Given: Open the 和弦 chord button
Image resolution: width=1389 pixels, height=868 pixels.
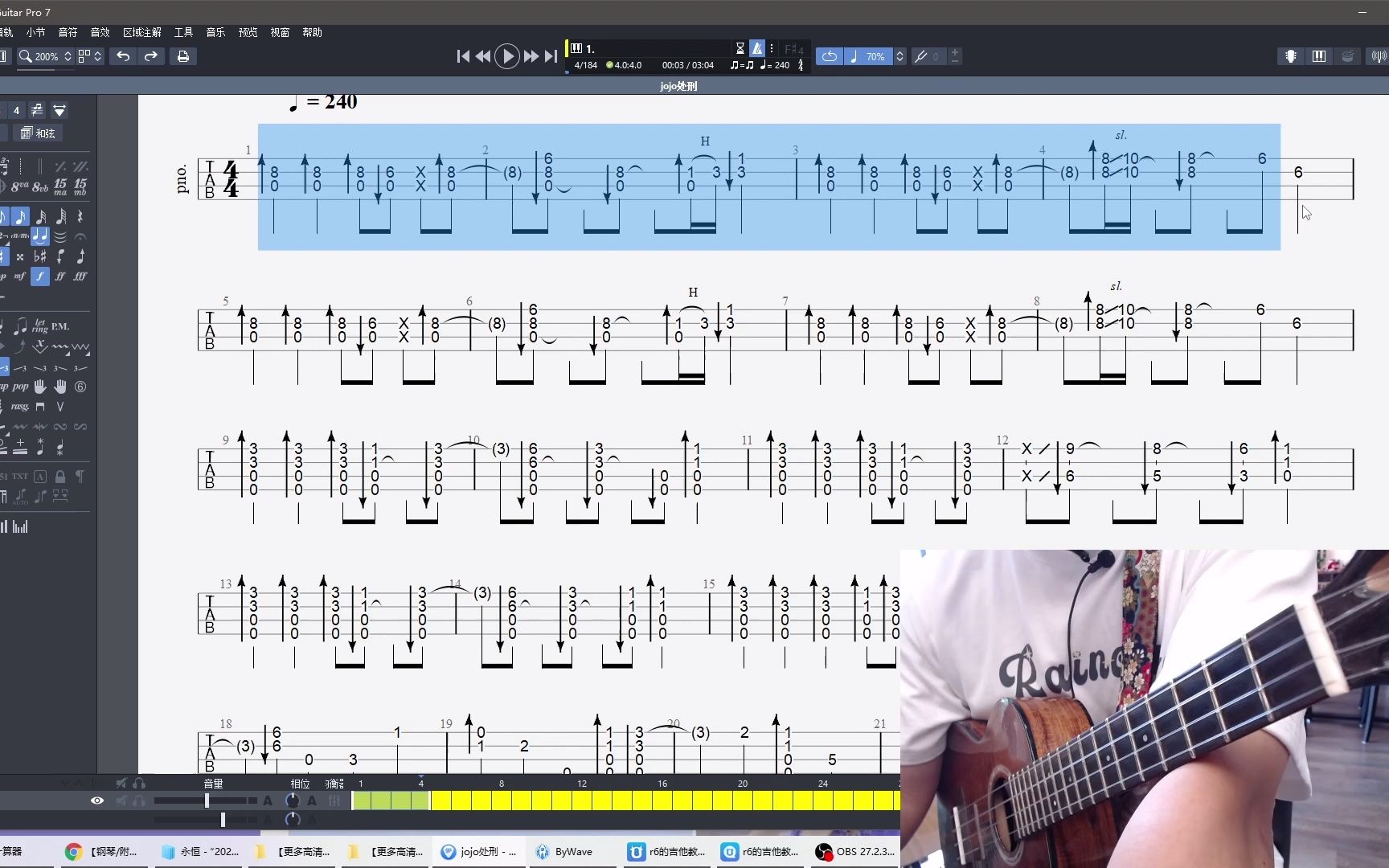Looking at the screenshot, I should coord(38,133).
